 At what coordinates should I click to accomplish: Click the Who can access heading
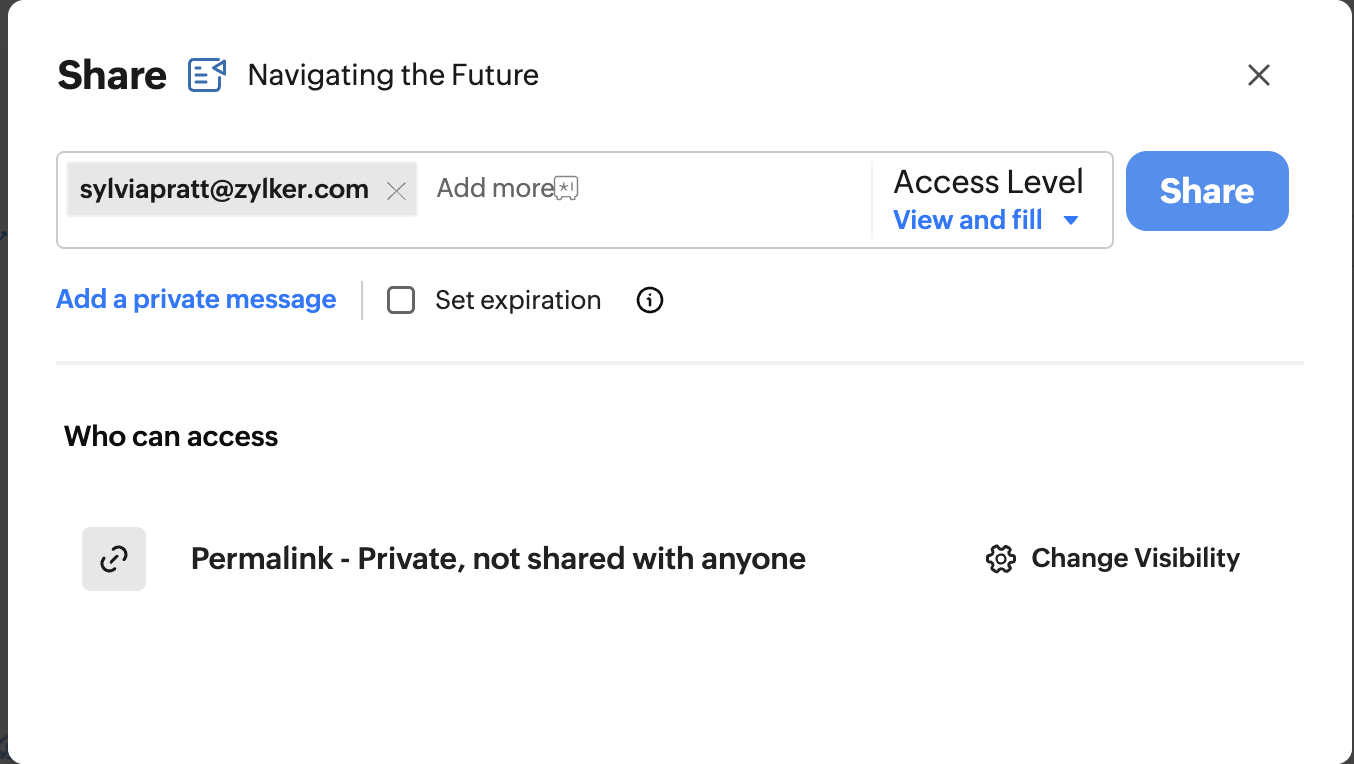pyautogui.click(x=171, y=436)
